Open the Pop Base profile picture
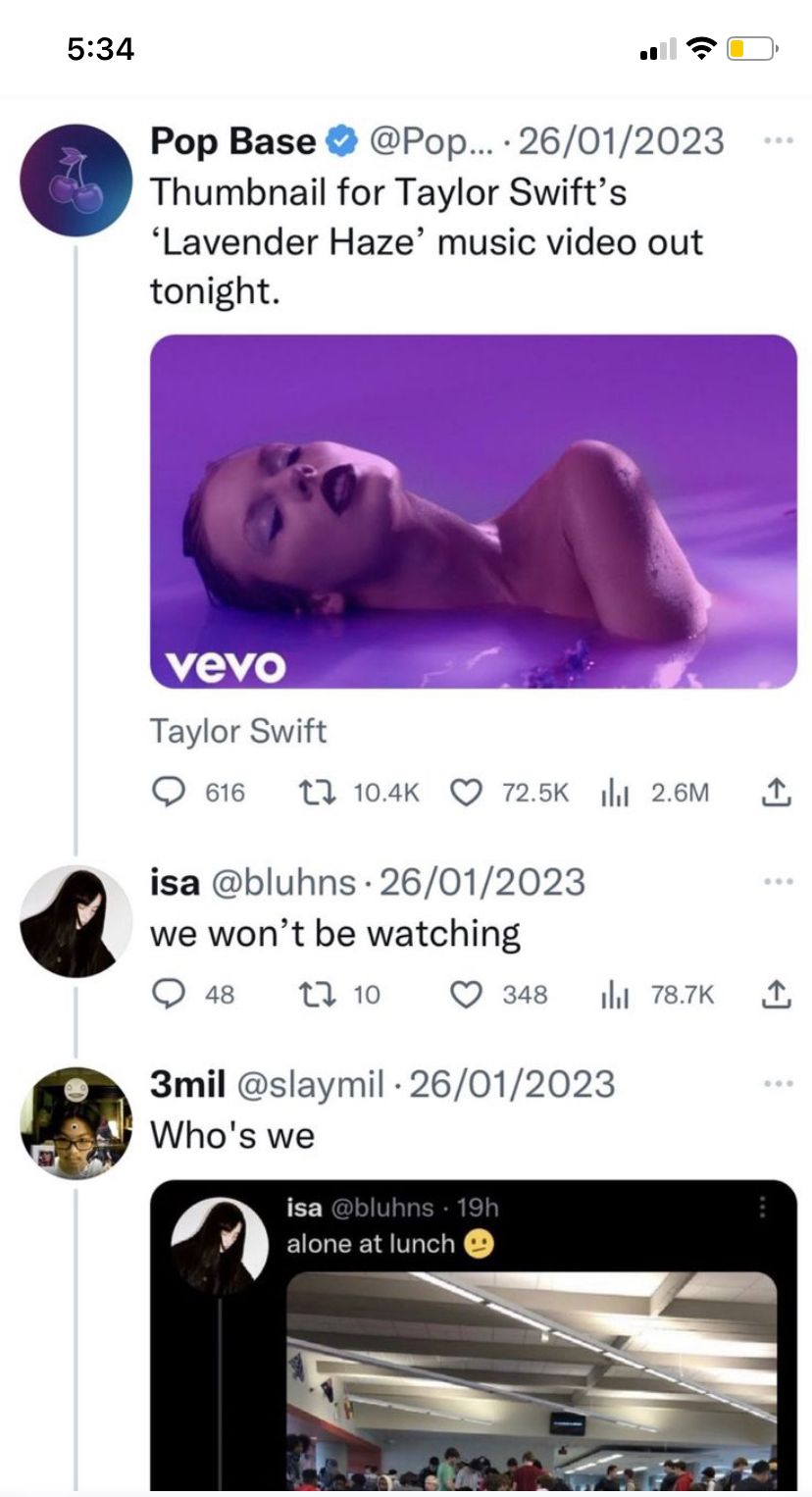Viewport: 812px width, 1497px height. click(x=76, y=180)
